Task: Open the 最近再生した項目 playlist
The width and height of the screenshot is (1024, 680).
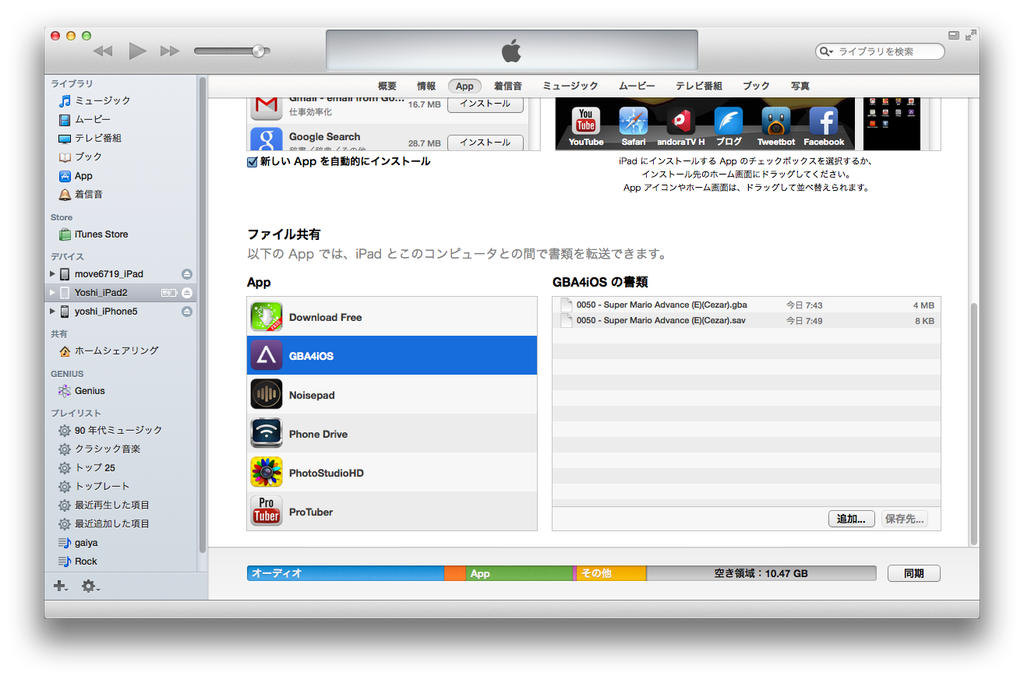Action: 104,505
